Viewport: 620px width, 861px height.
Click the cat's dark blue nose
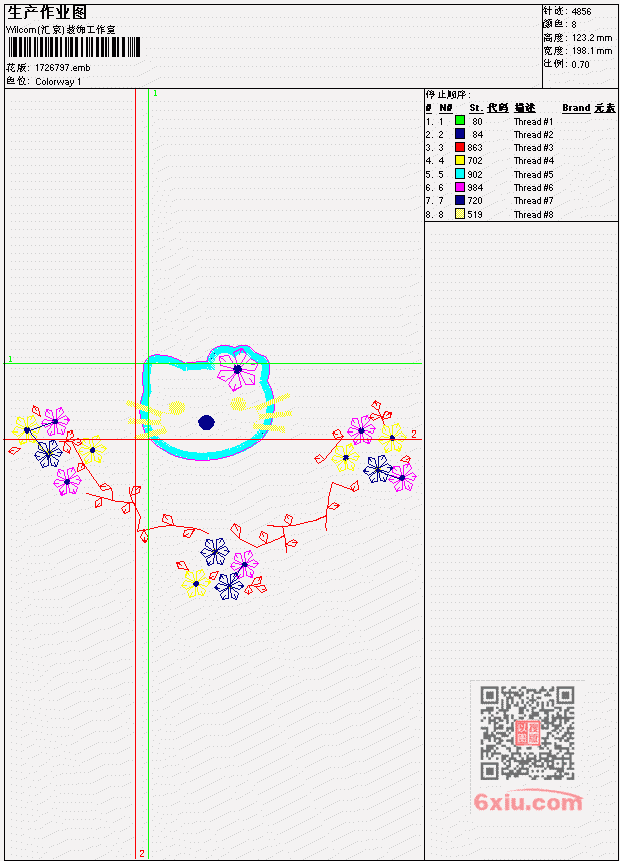coord(206,422)
